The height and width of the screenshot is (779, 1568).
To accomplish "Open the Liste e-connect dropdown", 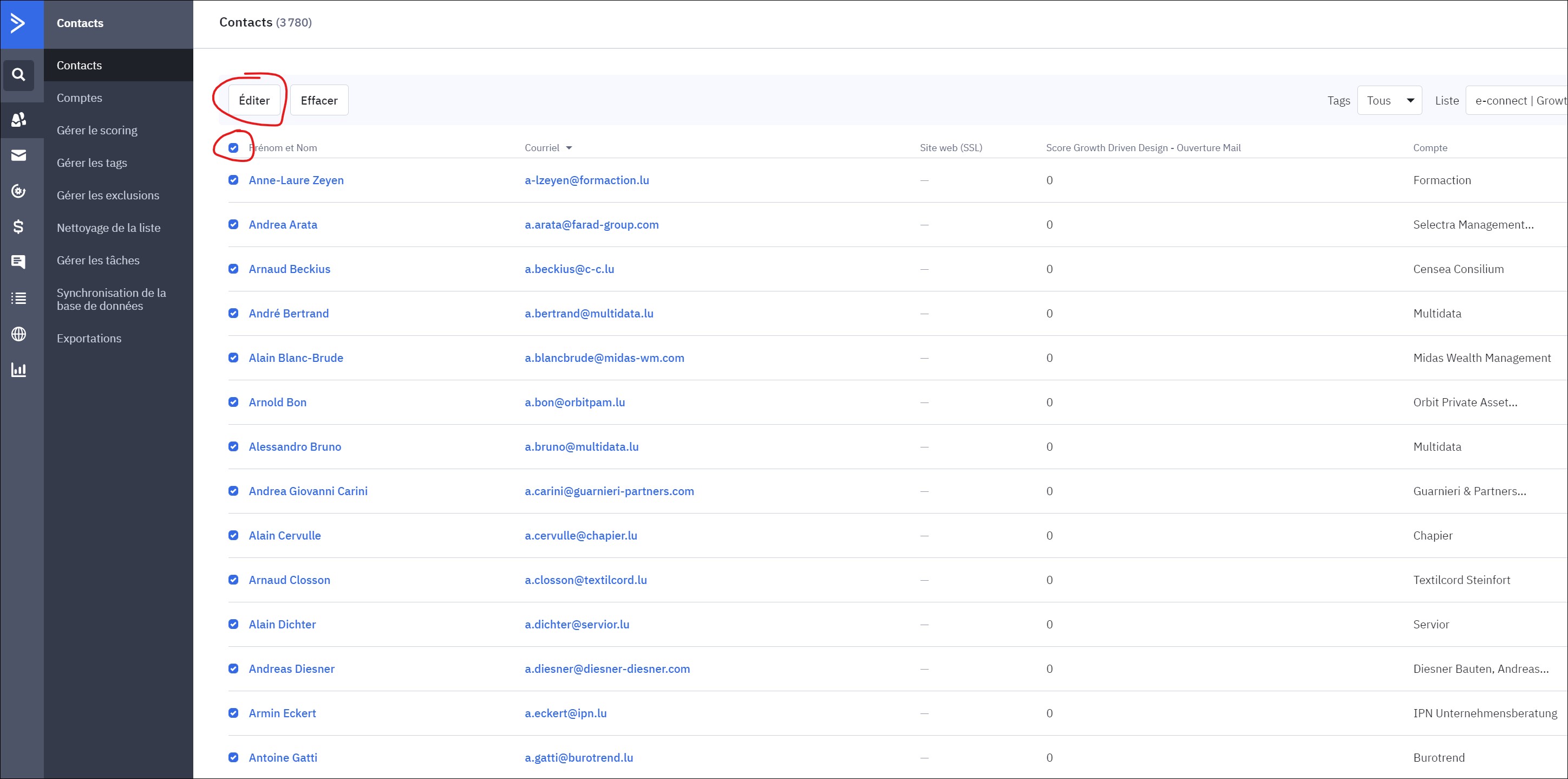I will [1516, 101].
